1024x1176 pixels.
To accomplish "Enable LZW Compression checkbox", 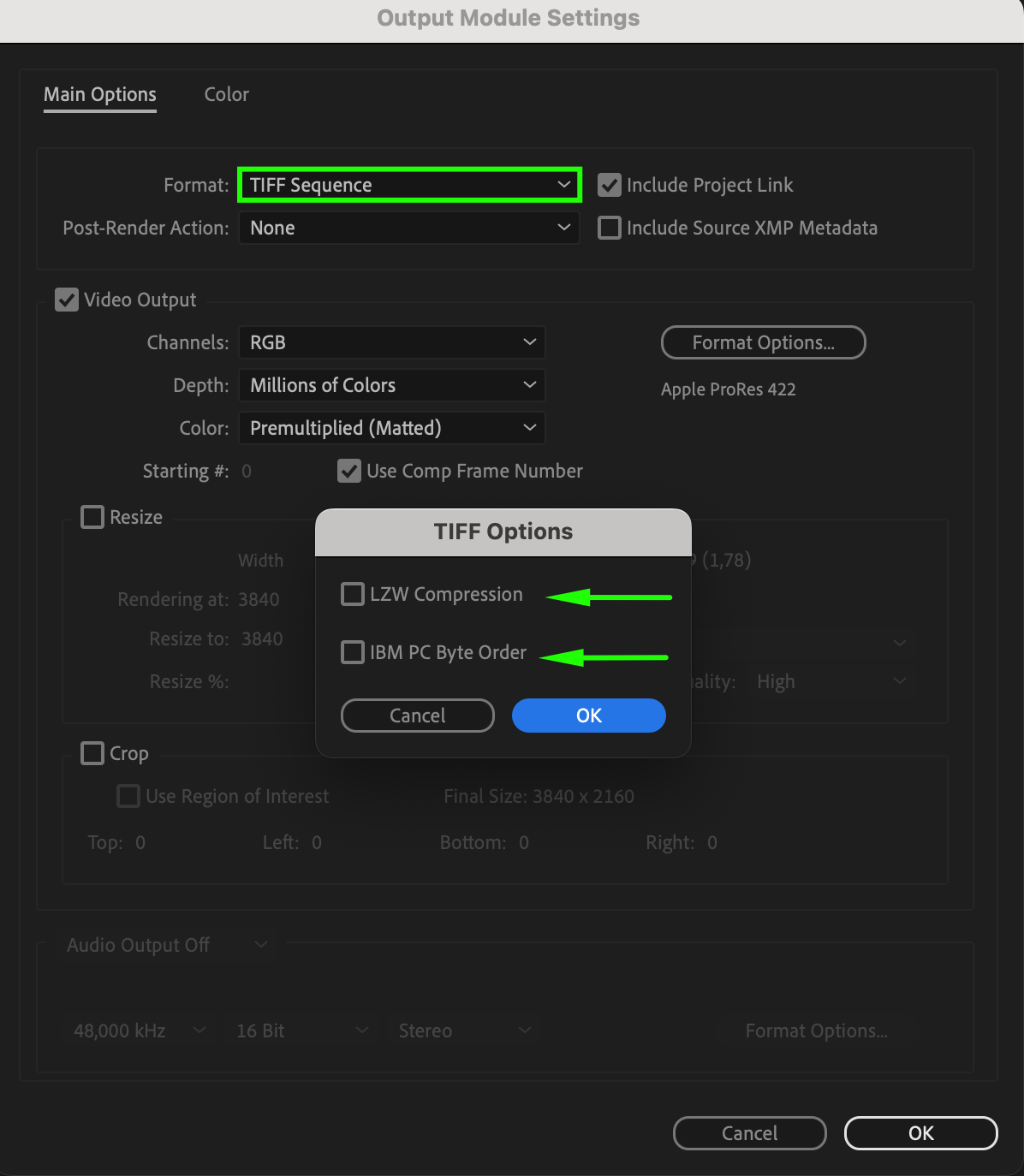I will pyautogui.click(x=353, y=594).
